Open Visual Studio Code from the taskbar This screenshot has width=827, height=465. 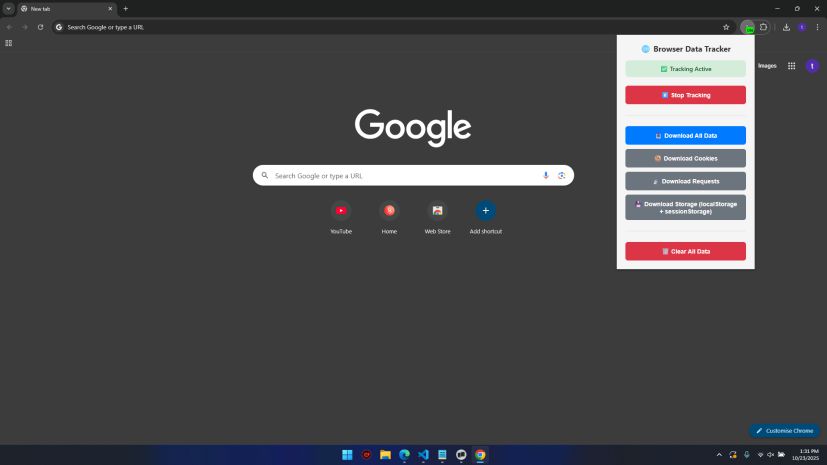point(424,455)
